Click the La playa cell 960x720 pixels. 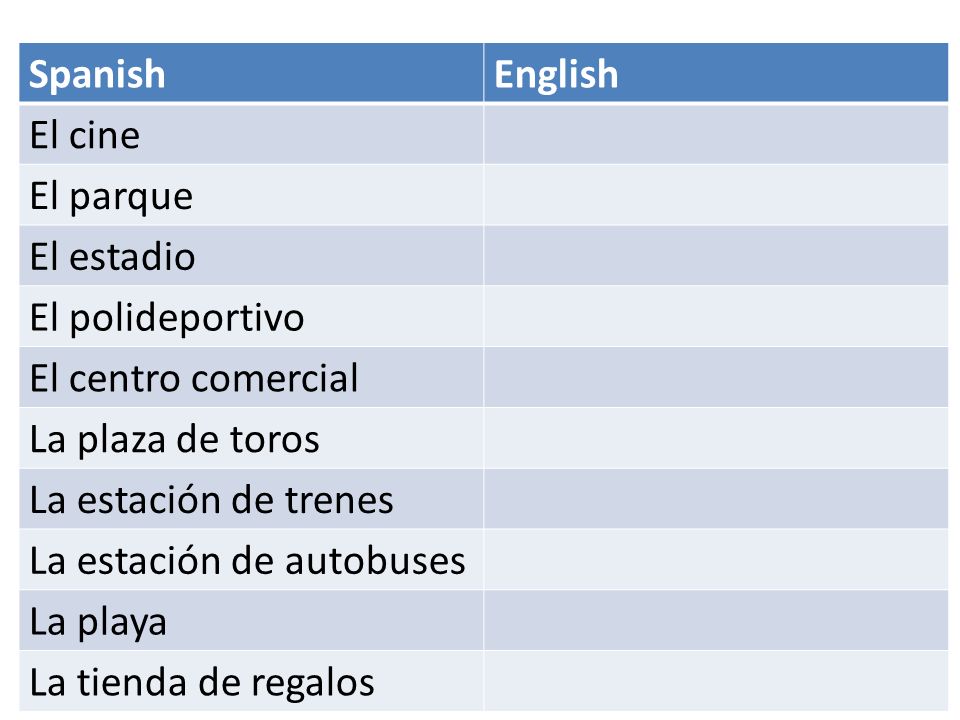pyautogui.click(x=251, y=620)
